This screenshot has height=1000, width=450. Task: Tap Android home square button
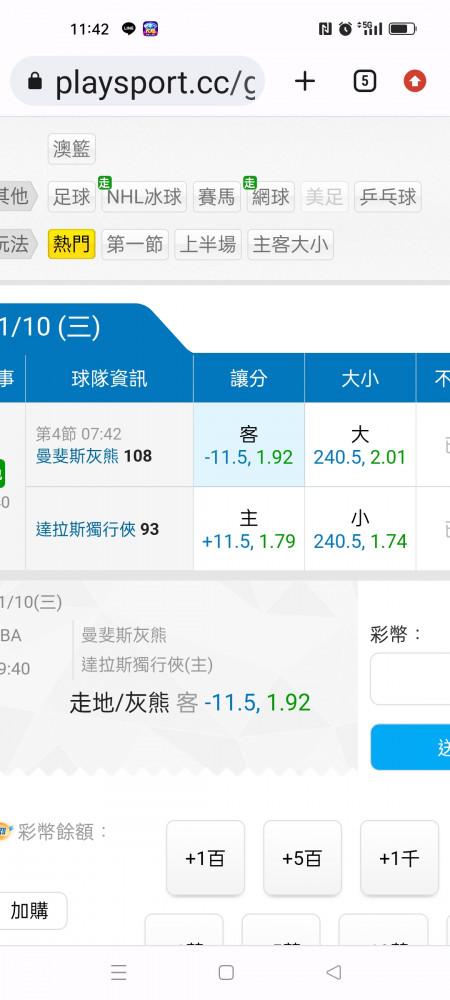coord(226,972)
